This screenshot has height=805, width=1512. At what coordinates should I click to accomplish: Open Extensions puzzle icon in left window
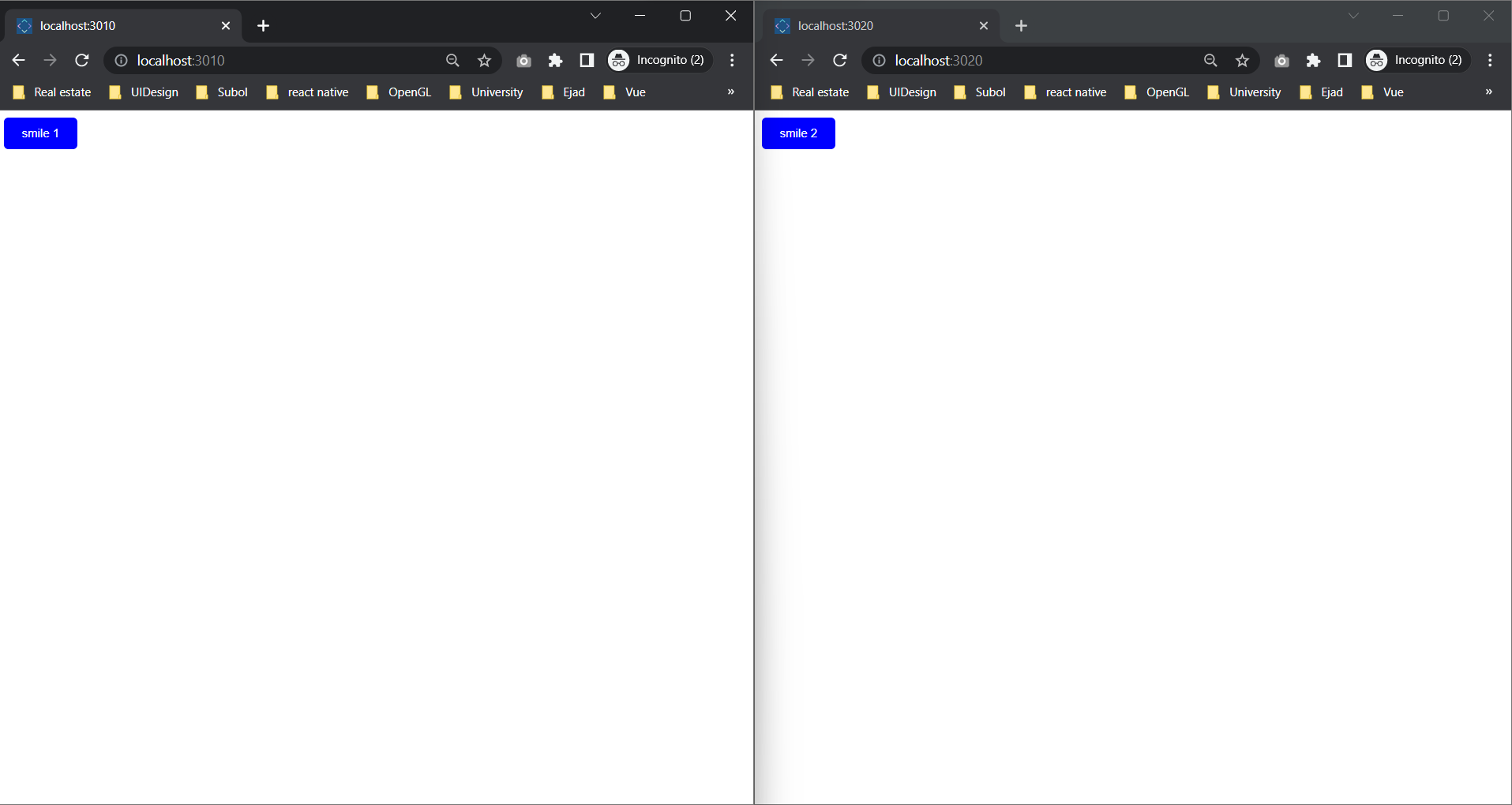pyautogui.click(x=555, y=61)
